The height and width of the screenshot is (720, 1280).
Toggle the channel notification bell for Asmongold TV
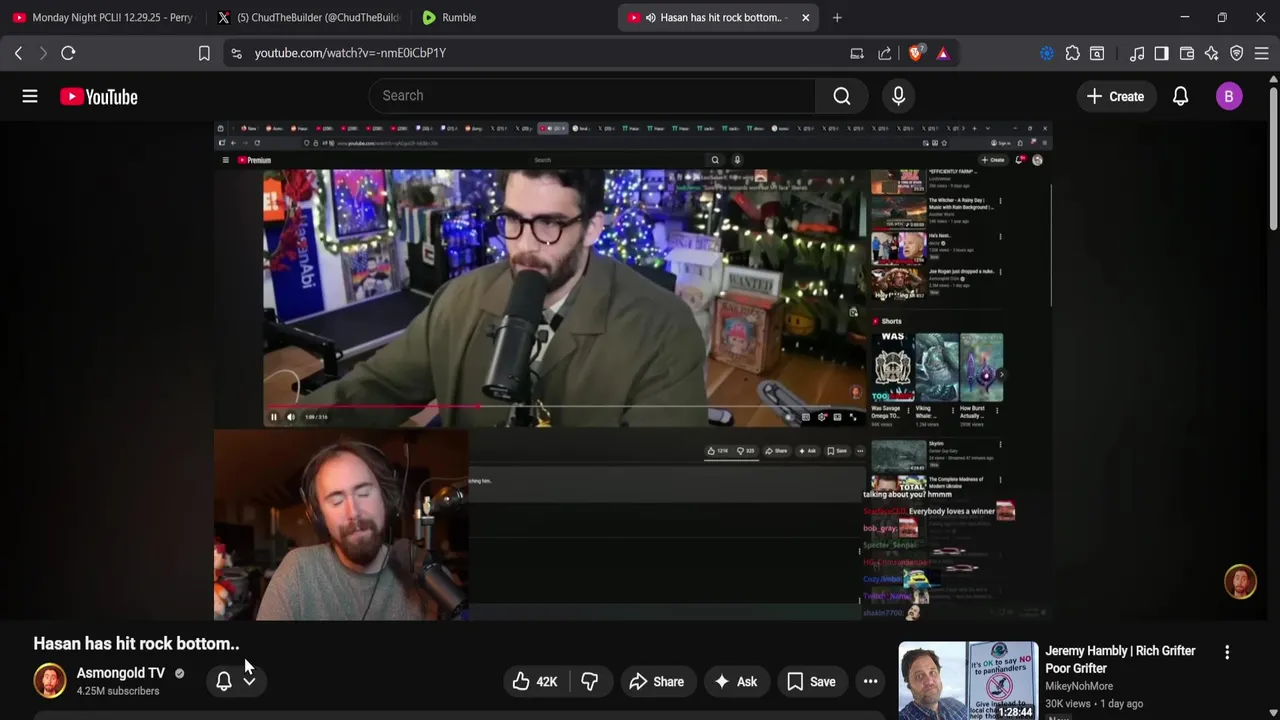coord(224,681)
